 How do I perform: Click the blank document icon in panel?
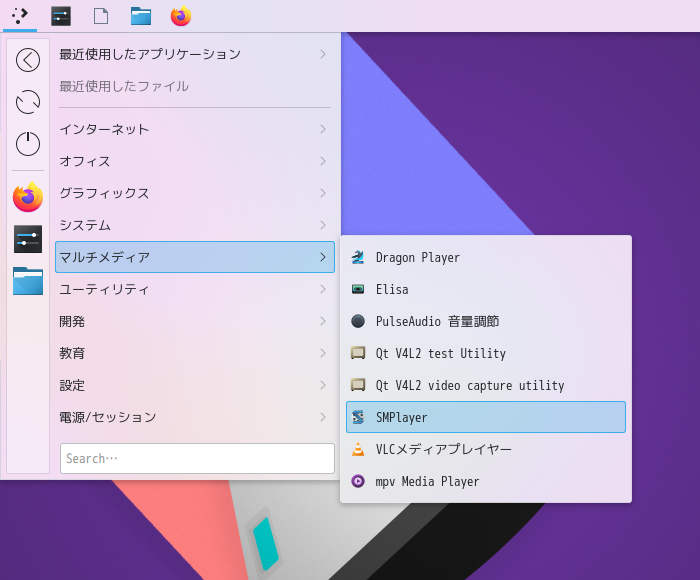(101, 16)
